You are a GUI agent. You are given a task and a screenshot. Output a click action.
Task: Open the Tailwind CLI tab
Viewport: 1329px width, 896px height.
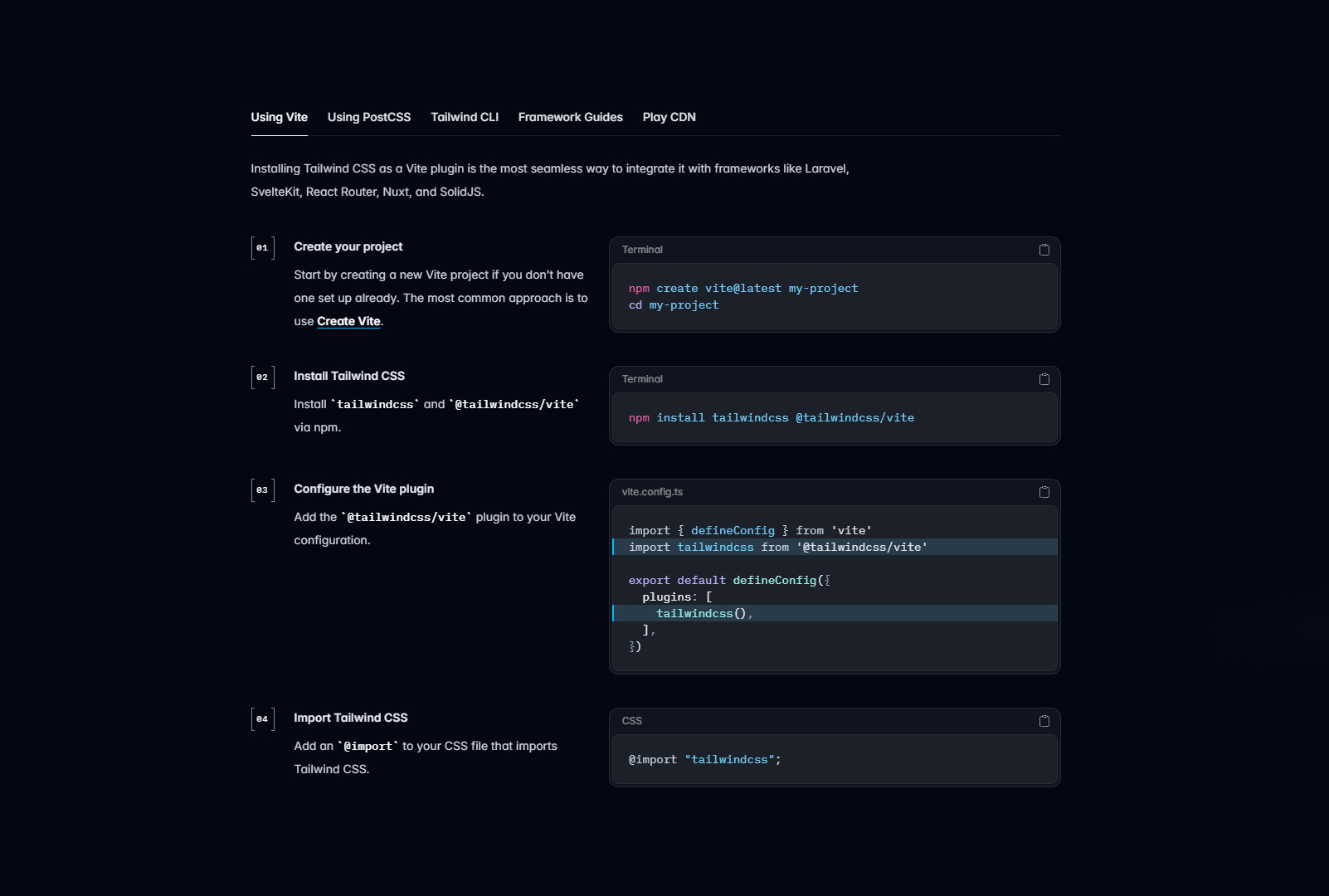pos(465,117)
